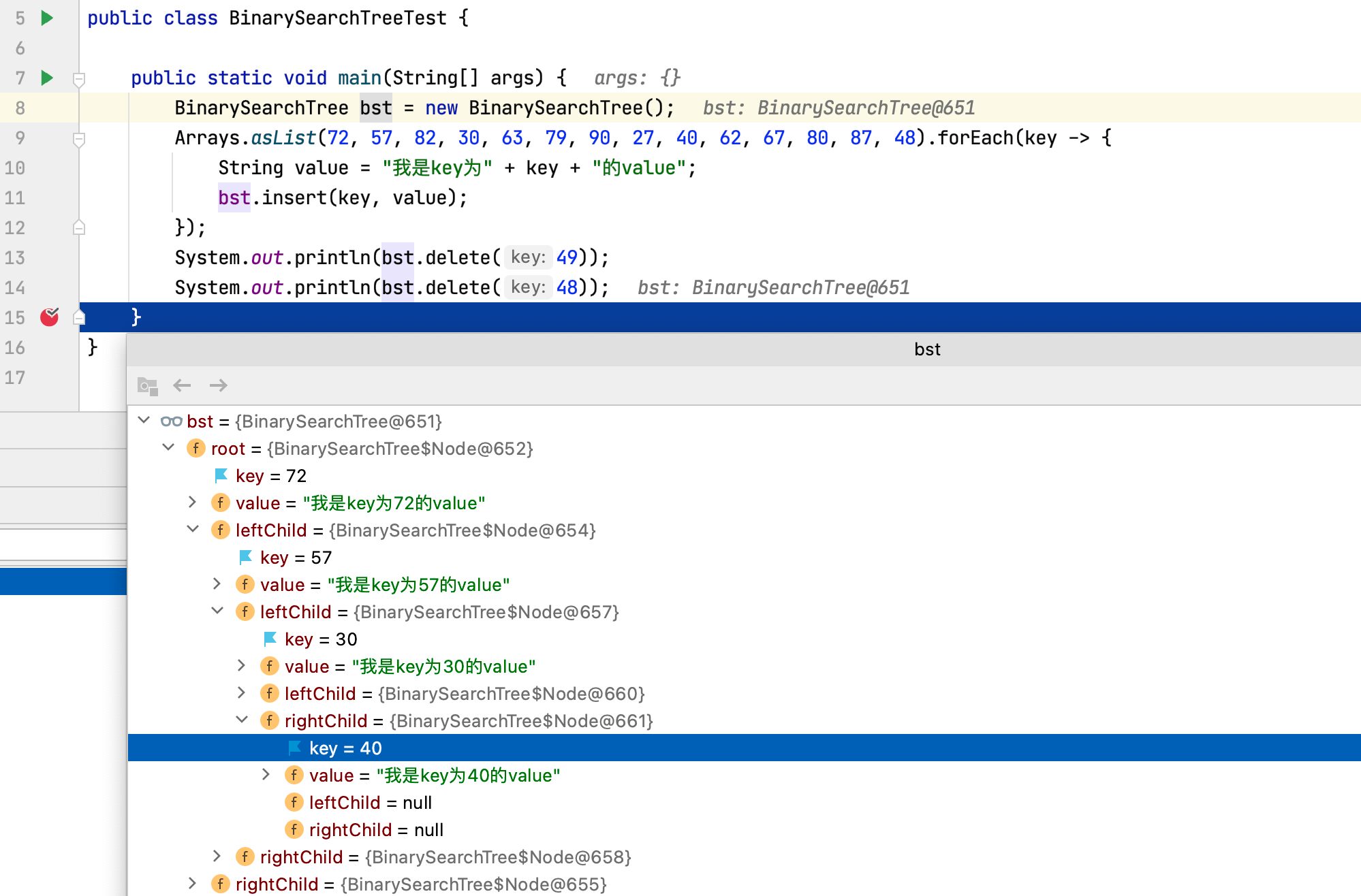1361x896 pixels.
Task: Collapse leftChild Node@654
Action: [193, 530]
